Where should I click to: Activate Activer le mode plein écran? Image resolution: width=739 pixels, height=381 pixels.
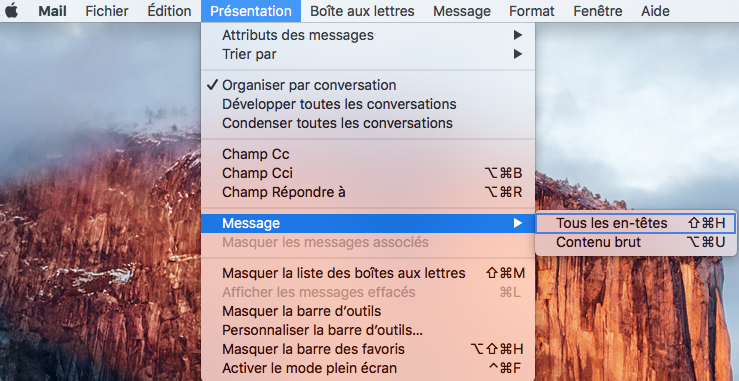tap(368, 368)
